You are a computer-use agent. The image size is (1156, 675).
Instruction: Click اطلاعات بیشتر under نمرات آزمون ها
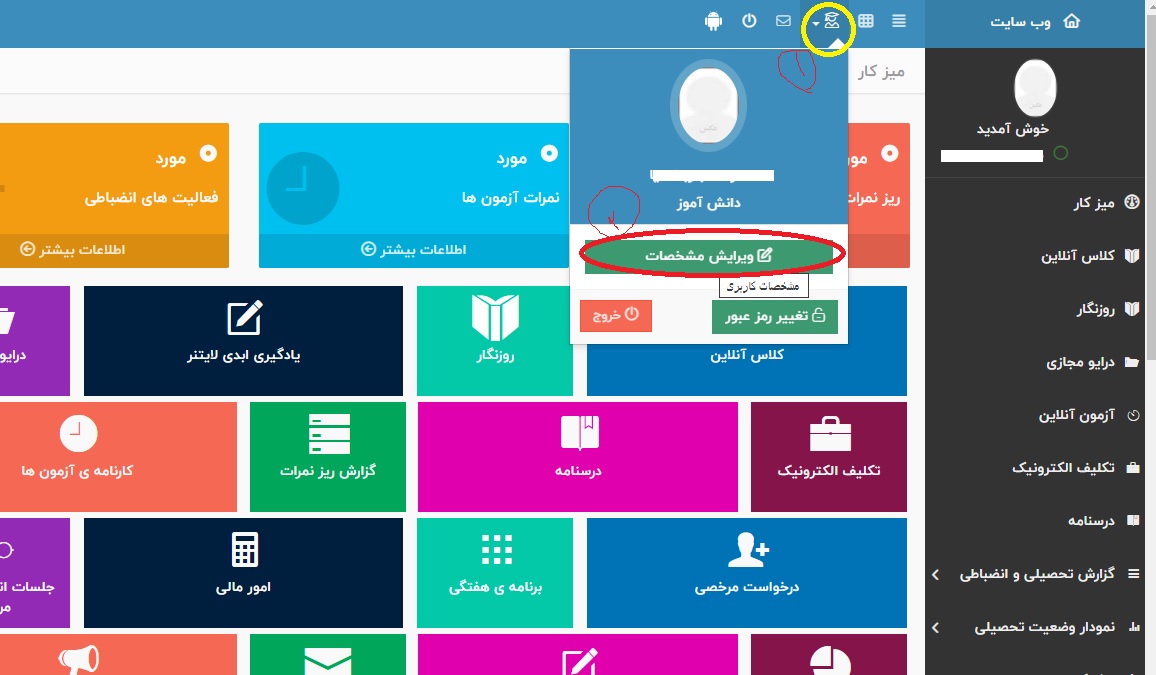(x=414, y=250)
